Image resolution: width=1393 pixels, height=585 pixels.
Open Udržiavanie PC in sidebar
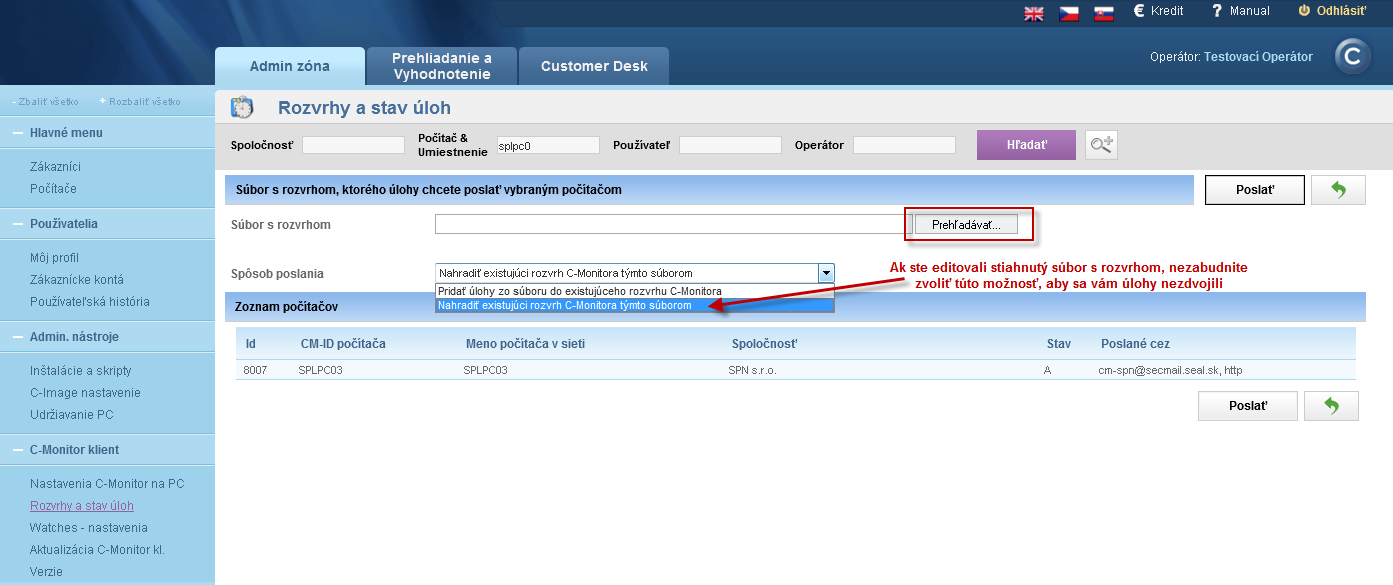pos(71,415)
